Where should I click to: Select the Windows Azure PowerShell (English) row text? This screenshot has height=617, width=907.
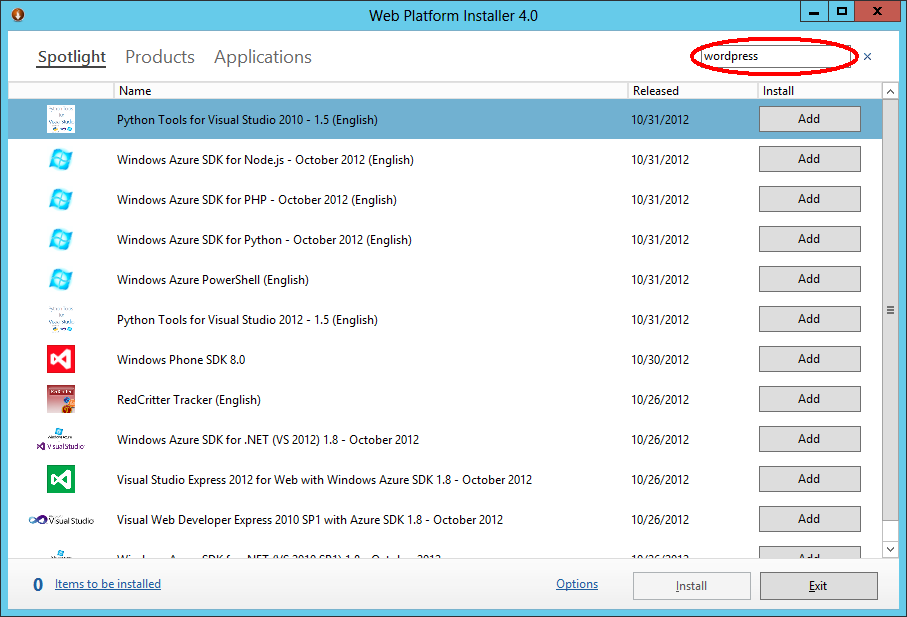tap(213, 280)
